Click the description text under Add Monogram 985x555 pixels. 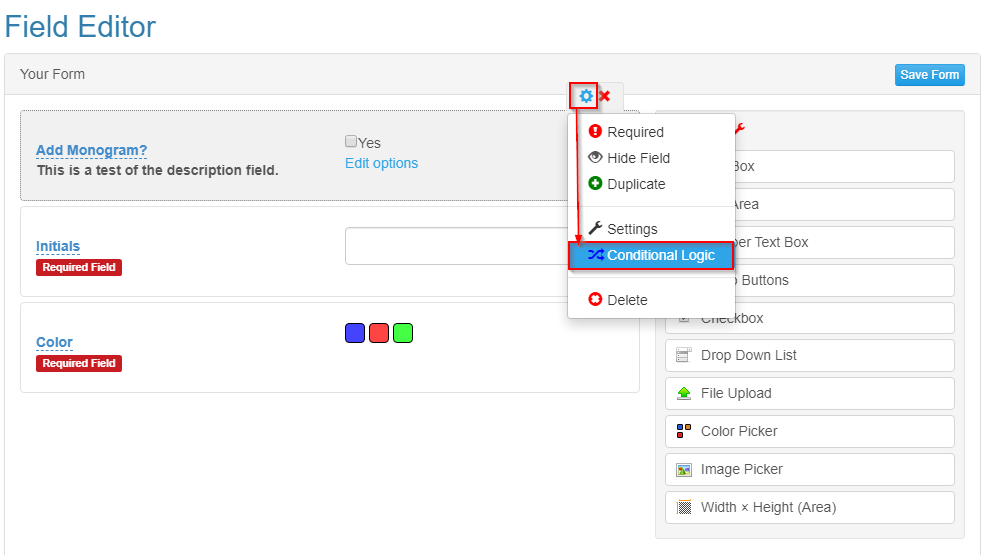[x=158, y=170]
